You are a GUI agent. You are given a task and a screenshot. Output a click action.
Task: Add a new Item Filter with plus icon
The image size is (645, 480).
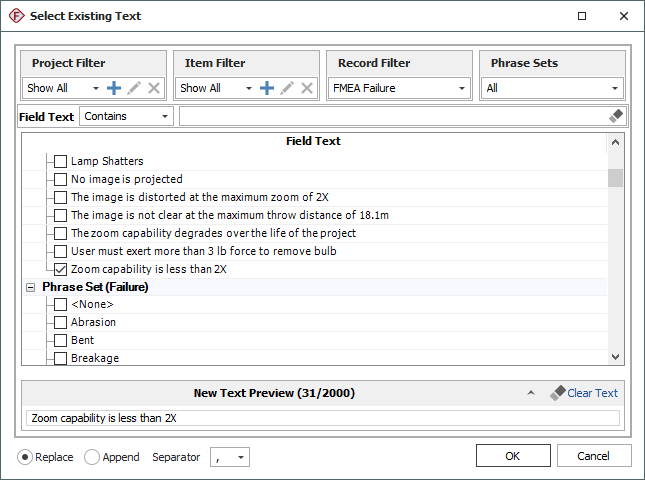pos(267,88)
